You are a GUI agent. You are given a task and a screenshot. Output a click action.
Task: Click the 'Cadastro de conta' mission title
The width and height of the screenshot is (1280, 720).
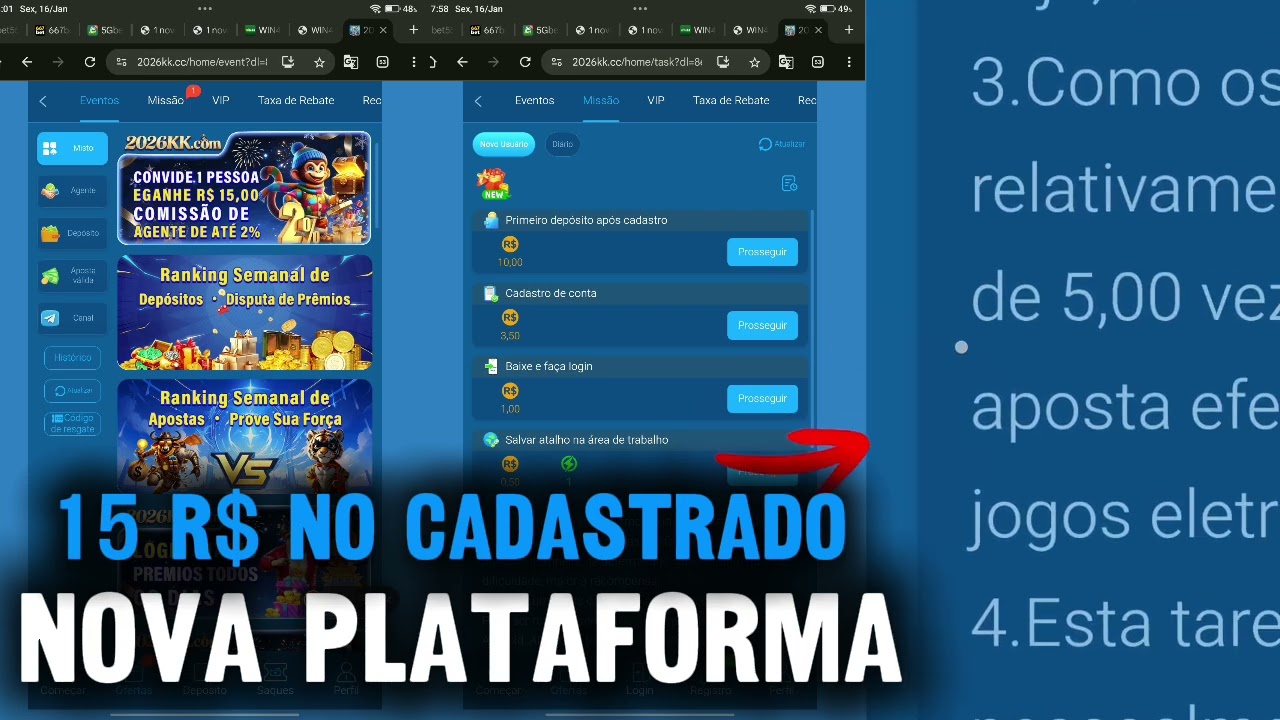click(551, 293)
